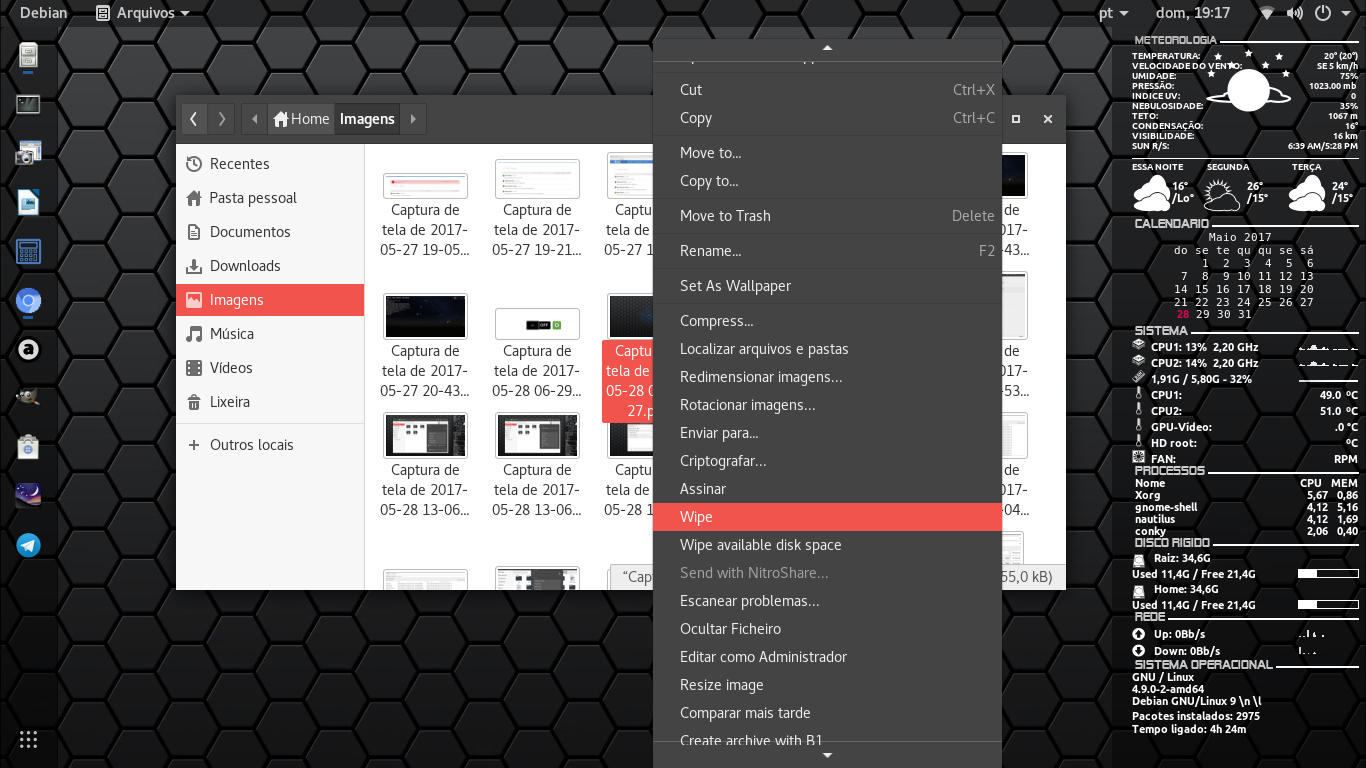Show the applications grid
Viewport: 1366px width, 768px height.
28,739
